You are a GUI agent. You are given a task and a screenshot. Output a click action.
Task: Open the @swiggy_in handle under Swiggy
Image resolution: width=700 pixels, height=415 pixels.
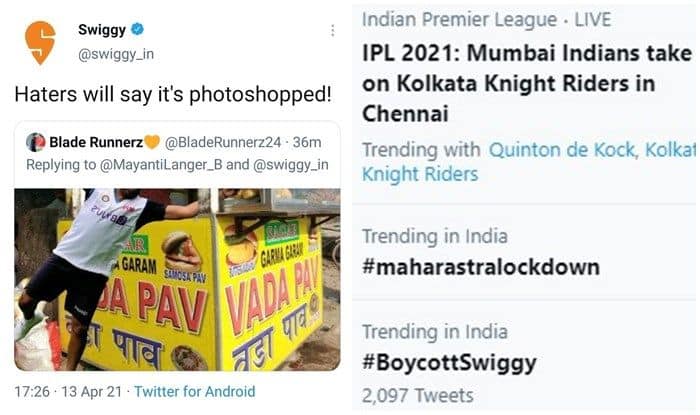(x=116, y=54)
